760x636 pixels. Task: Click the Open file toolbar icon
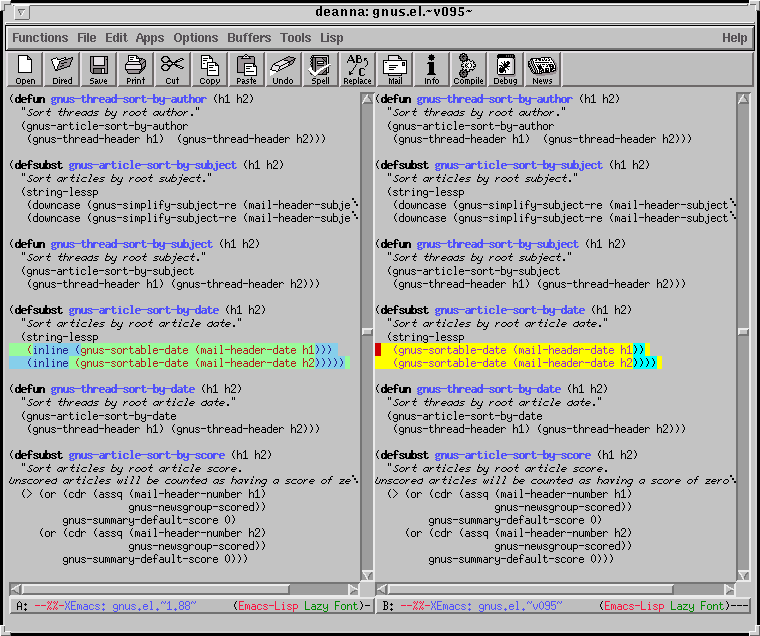25,69
